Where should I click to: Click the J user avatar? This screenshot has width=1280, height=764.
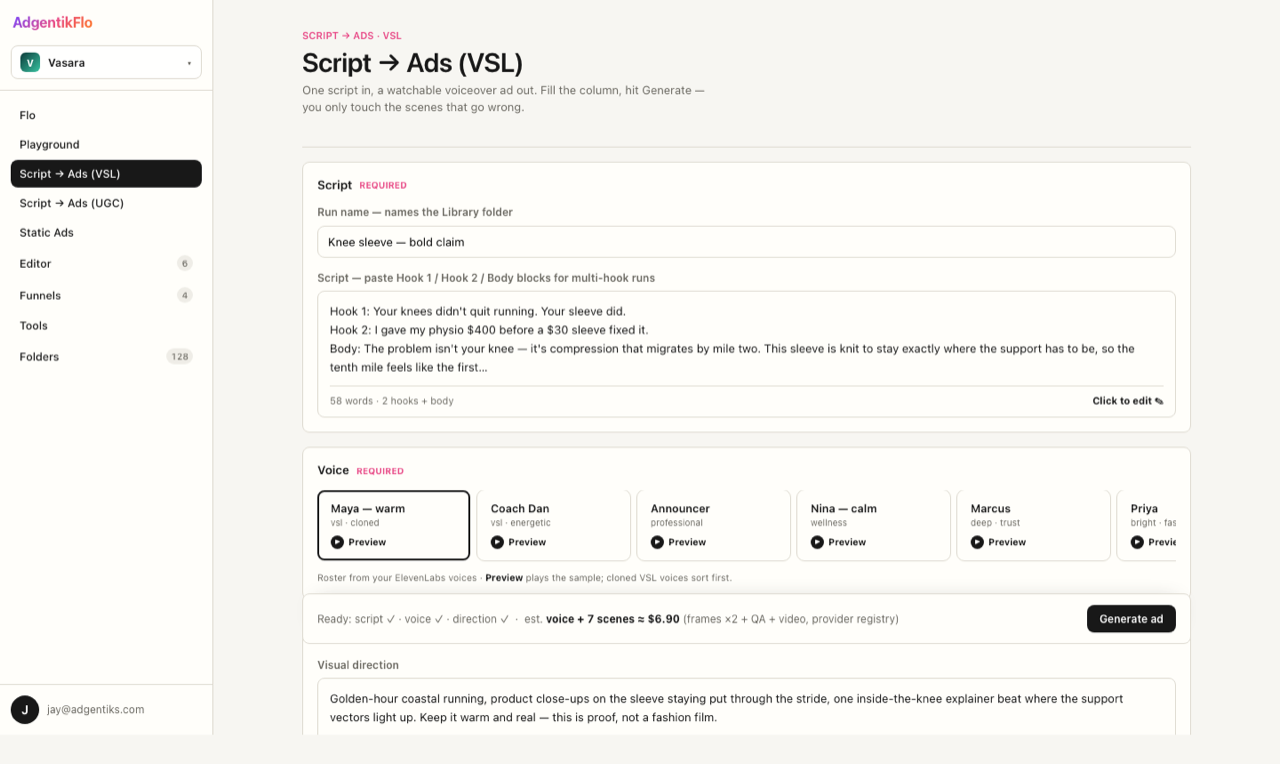click(x=25, y=710)
